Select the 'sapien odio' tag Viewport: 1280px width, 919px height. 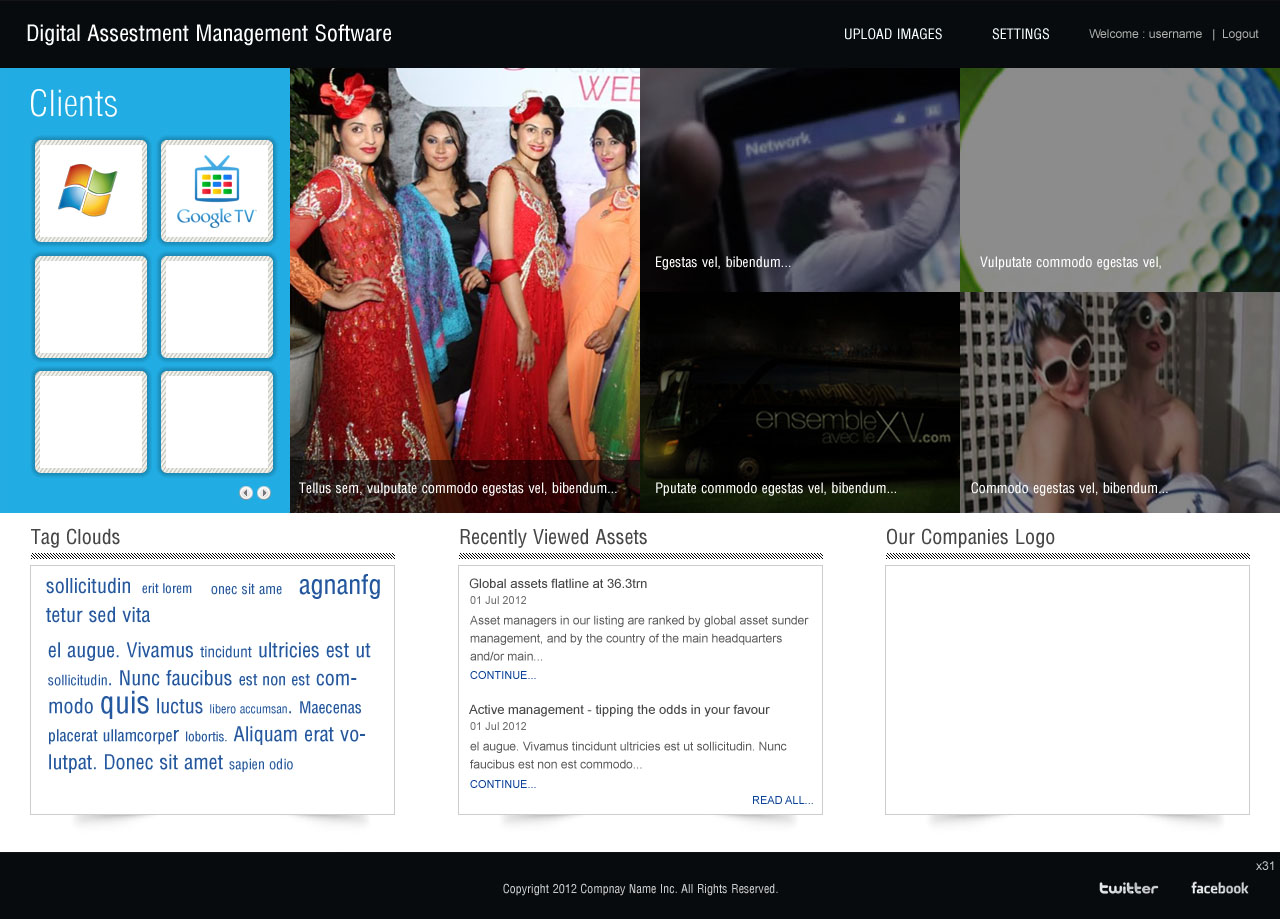pos(261,765)
